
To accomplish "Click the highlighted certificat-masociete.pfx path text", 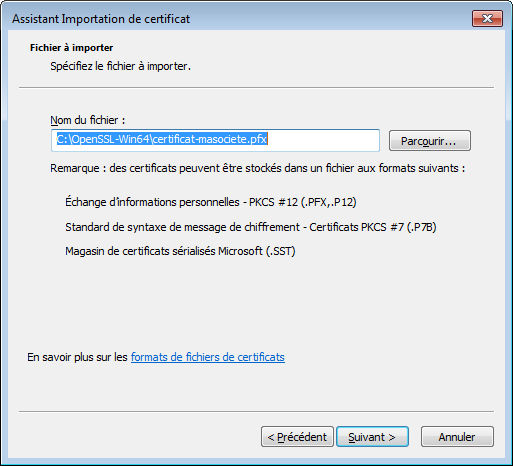I will pos(162,139).
